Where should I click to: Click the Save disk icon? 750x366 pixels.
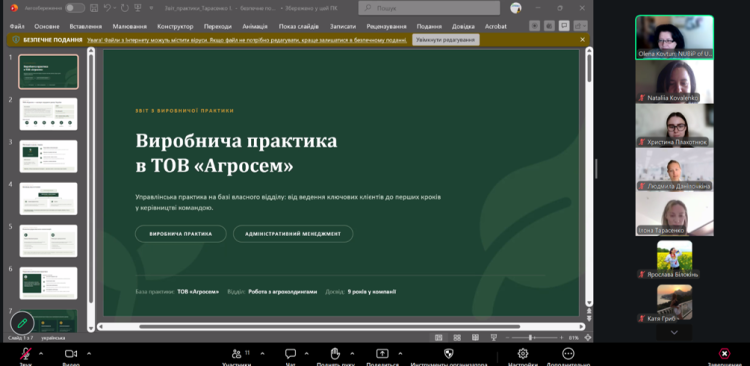point(94,8)
